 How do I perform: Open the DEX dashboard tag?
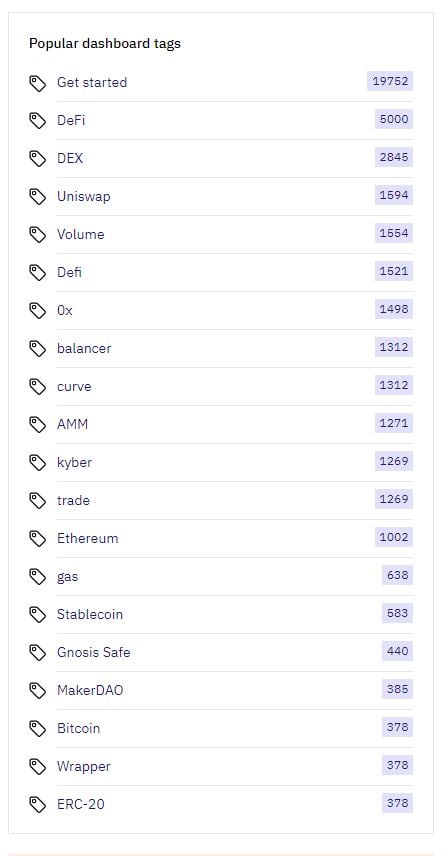tap(70, 158)
